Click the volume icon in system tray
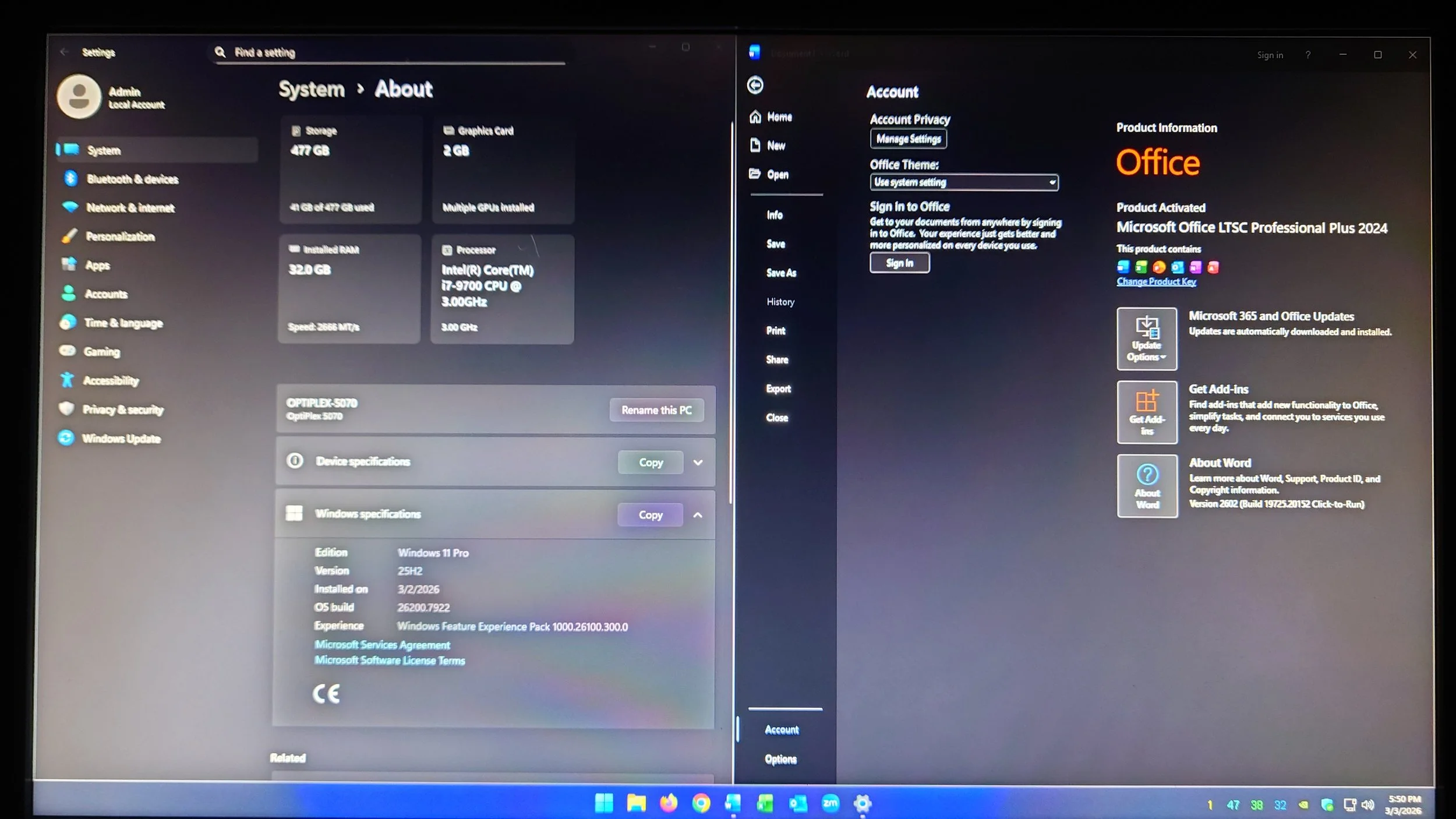1456x819 pixels. pos(1368,805)
